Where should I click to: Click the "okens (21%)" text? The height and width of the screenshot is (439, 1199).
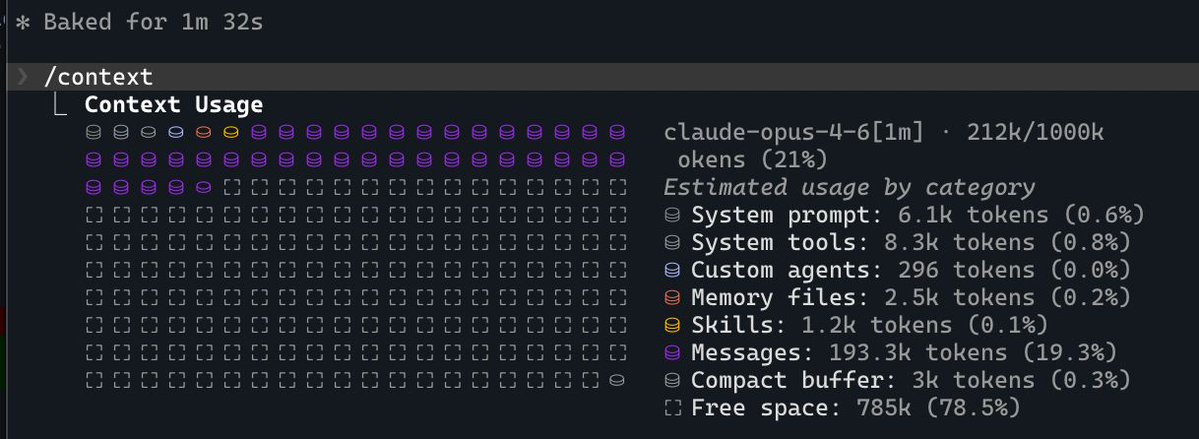point(752,161)
